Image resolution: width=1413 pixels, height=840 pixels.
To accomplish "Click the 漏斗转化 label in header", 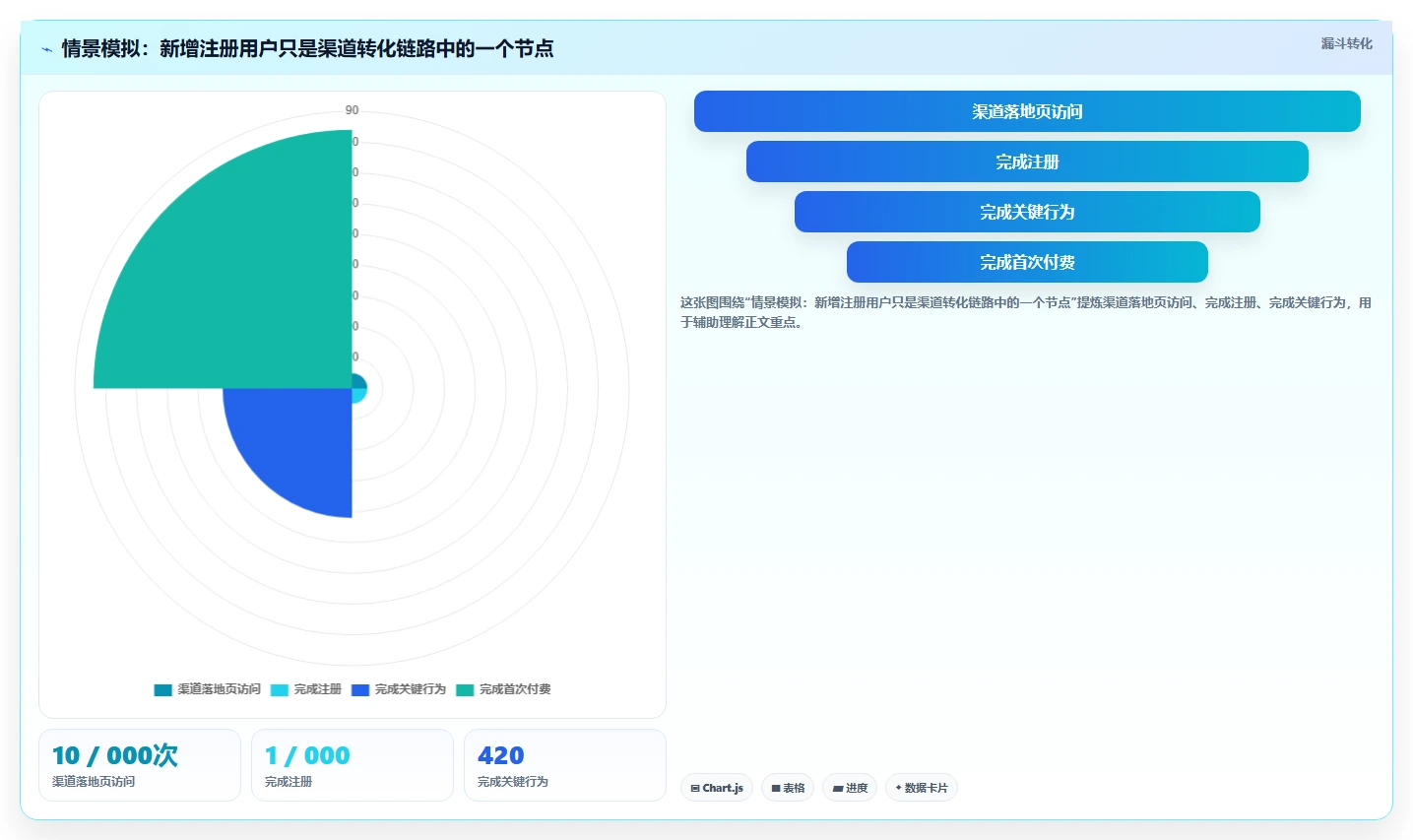I will pos(1346,43).
